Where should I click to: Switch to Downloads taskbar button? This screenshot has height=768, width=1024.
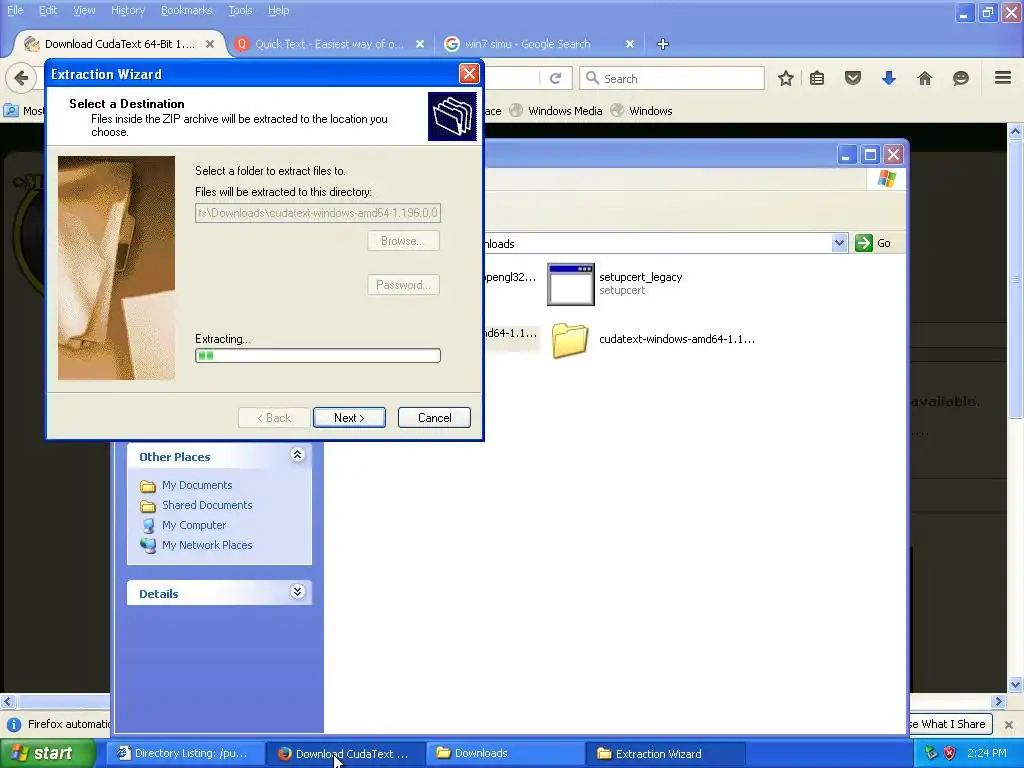coord(505,753)
